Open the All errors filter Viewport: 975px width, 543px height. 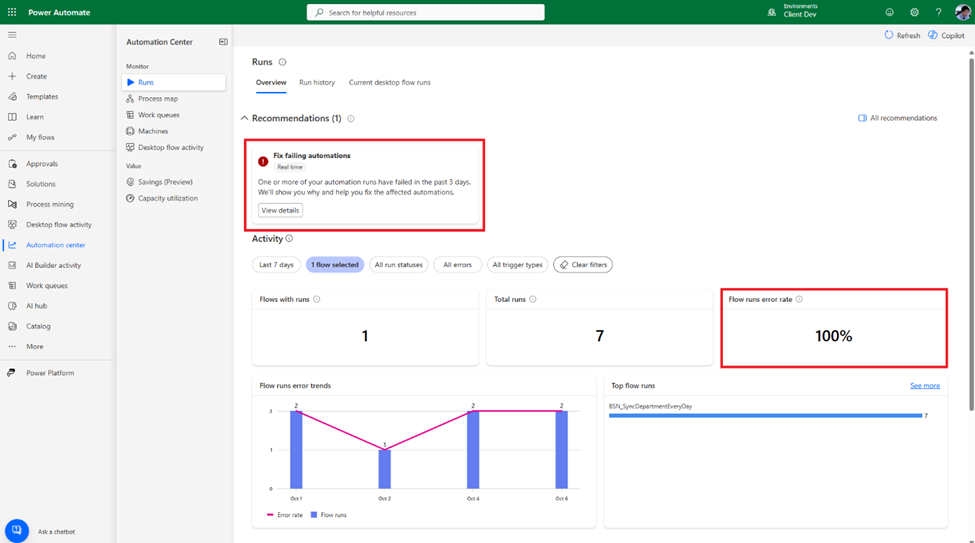[457, 265]
